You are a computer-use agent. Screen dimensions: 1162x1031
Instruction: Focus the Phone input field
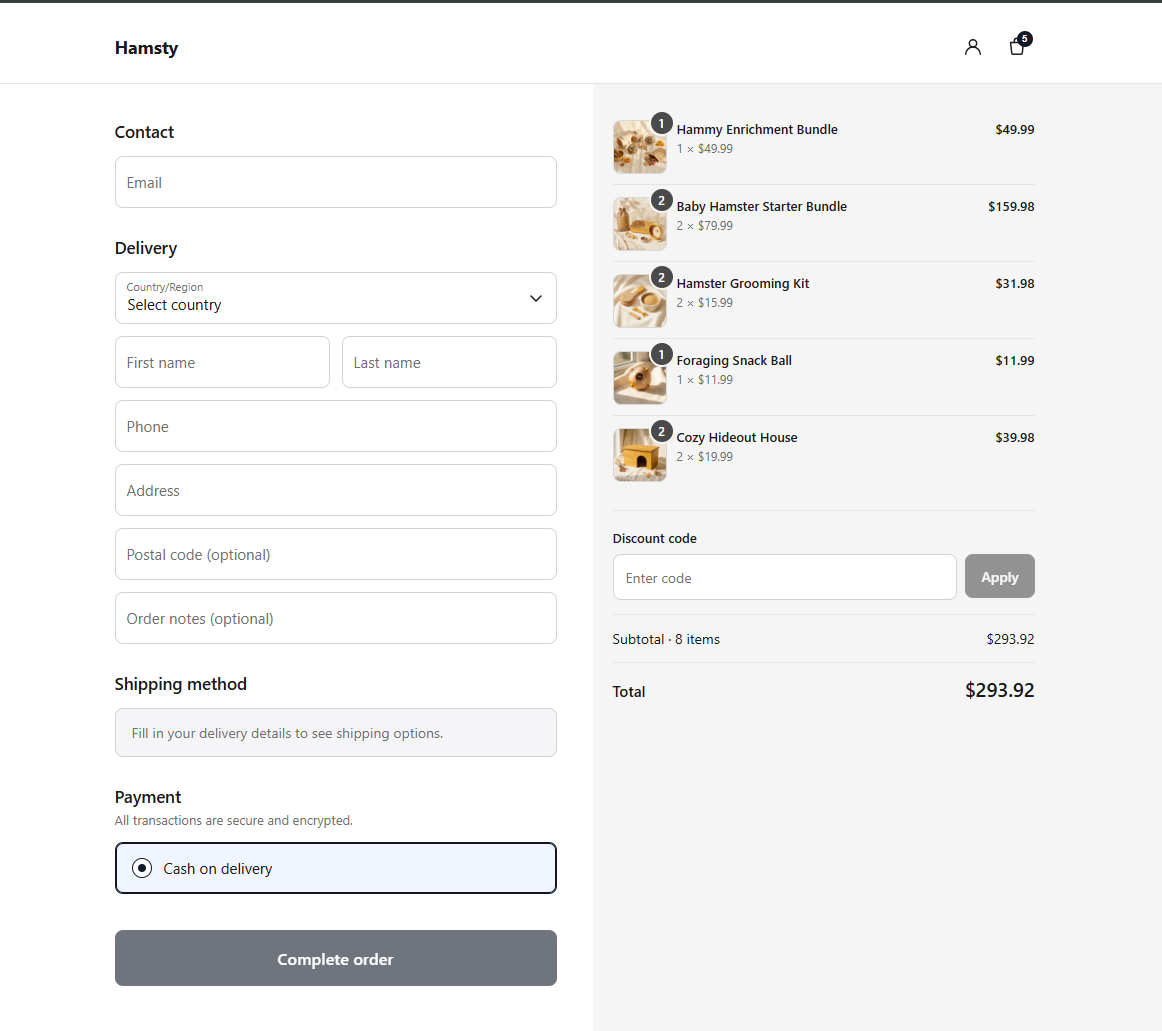pyautogui.click(x=336, y=426)
